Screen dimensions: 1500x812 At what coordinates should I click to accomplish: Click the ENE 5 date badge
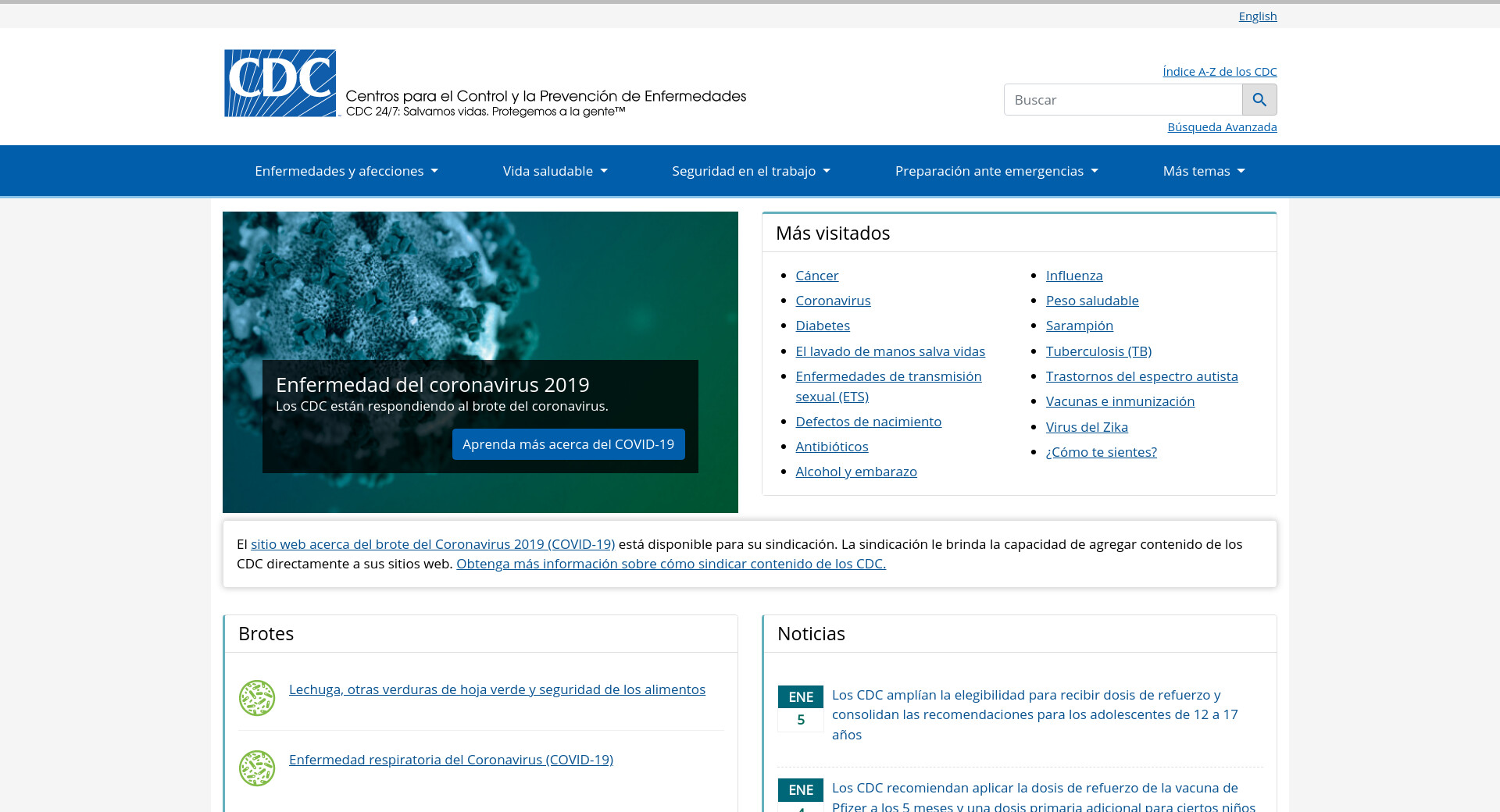[800, 708]
